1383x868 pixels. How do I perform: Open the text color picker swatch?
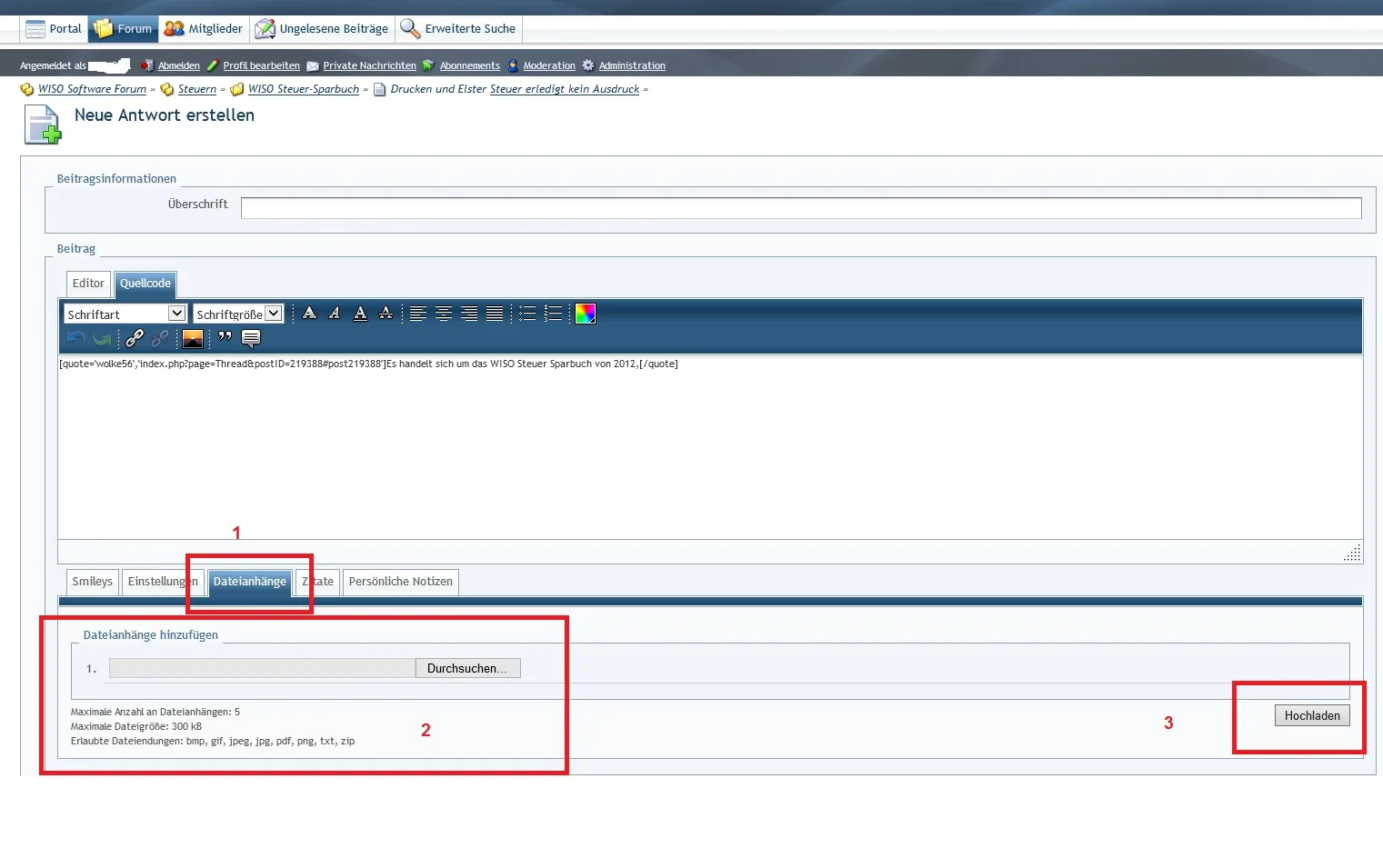point(586,314)
